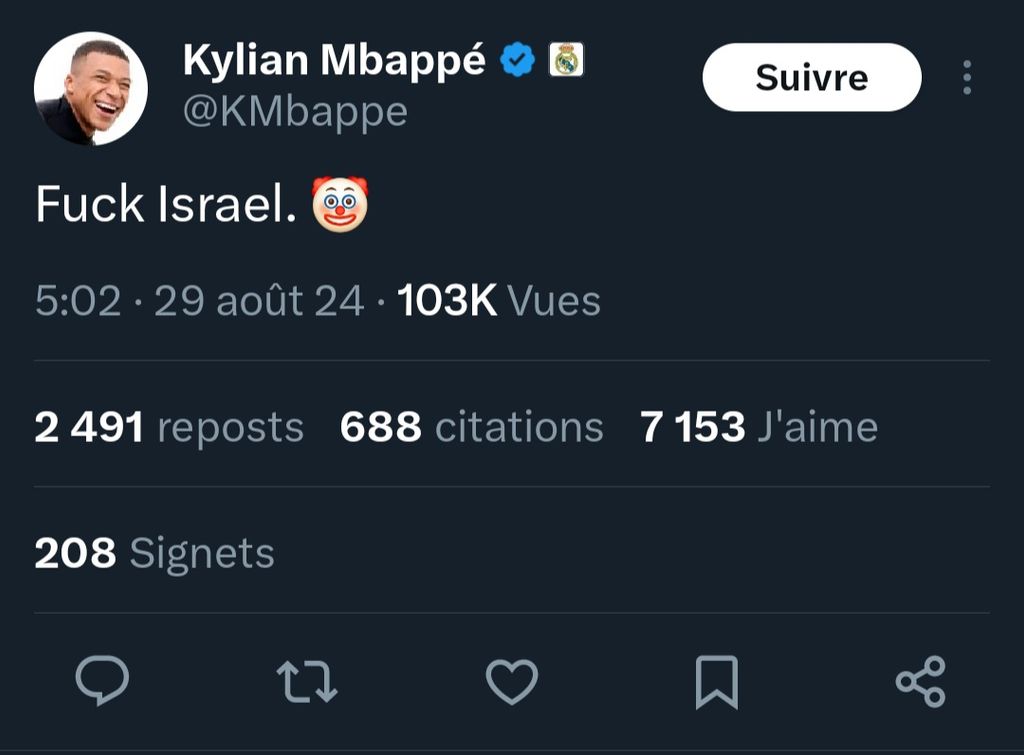Screen dimensions: 1024x755
Task: Like the post with the heart icon
Action: pyautogui.click(x=511, y=682)
